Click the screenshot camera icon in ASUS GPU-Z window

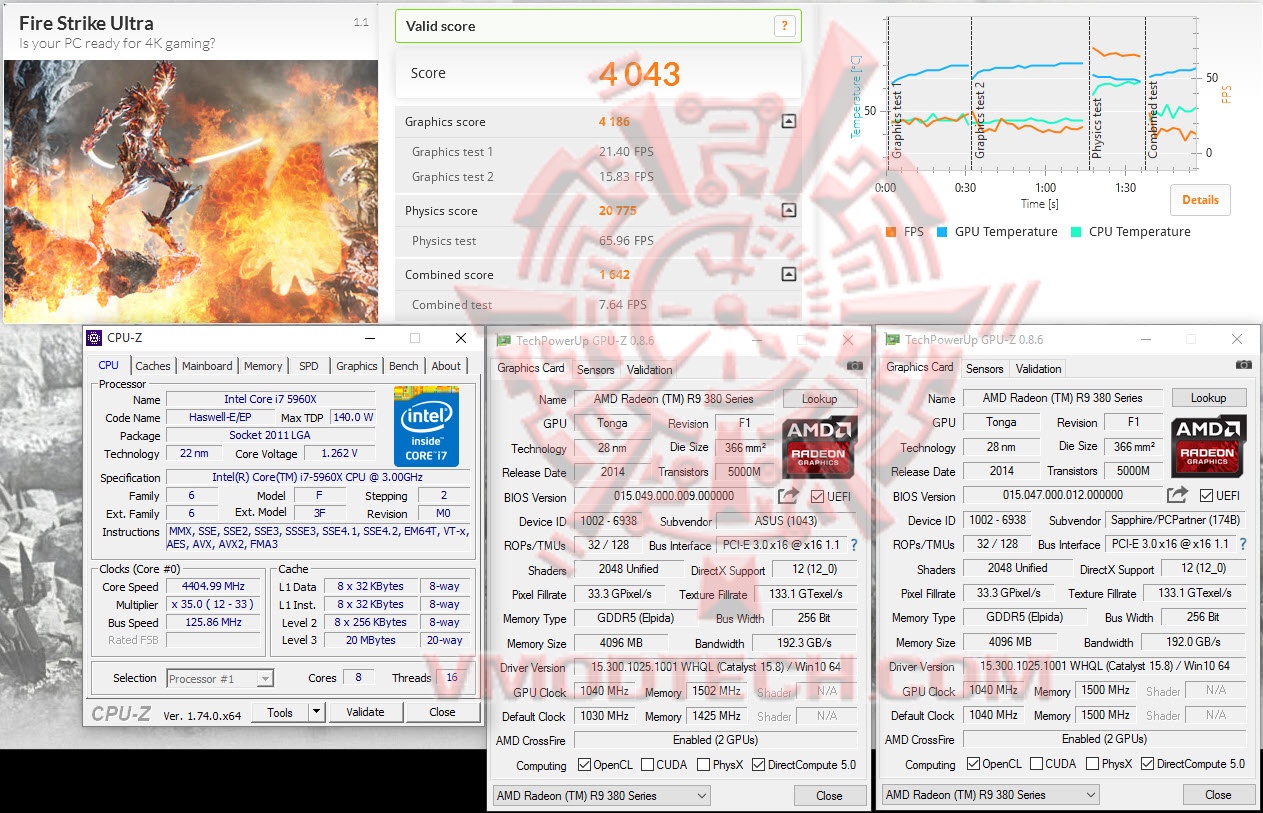854,366
